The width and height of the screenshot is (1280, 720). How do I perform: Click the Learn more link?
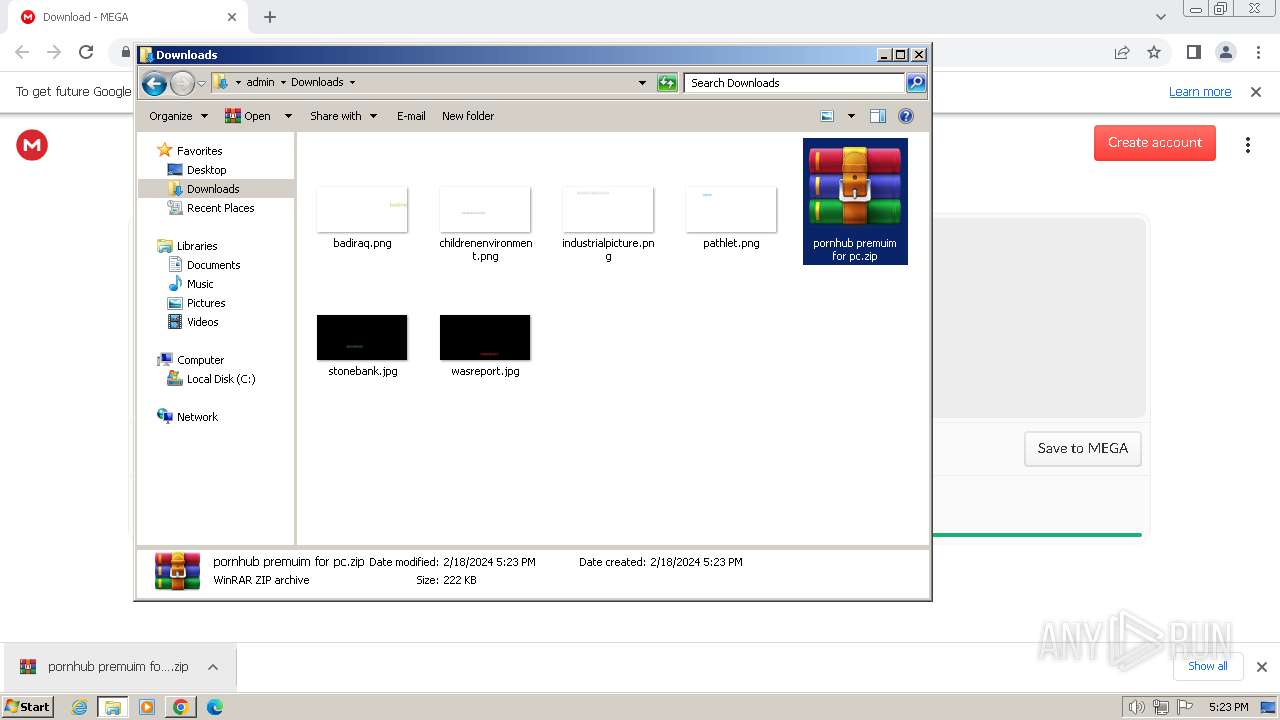(x=1200, y=92)
